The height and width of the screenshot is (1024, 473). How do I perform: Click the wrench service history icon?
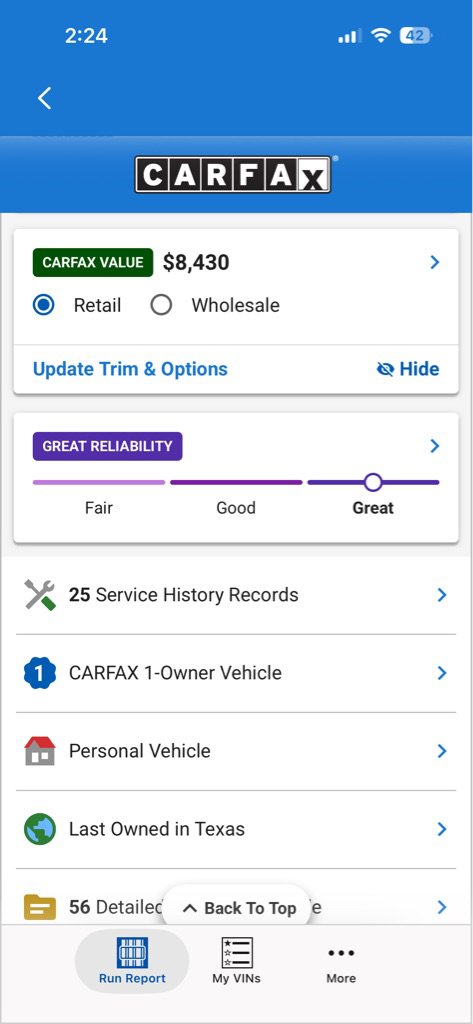40,595
